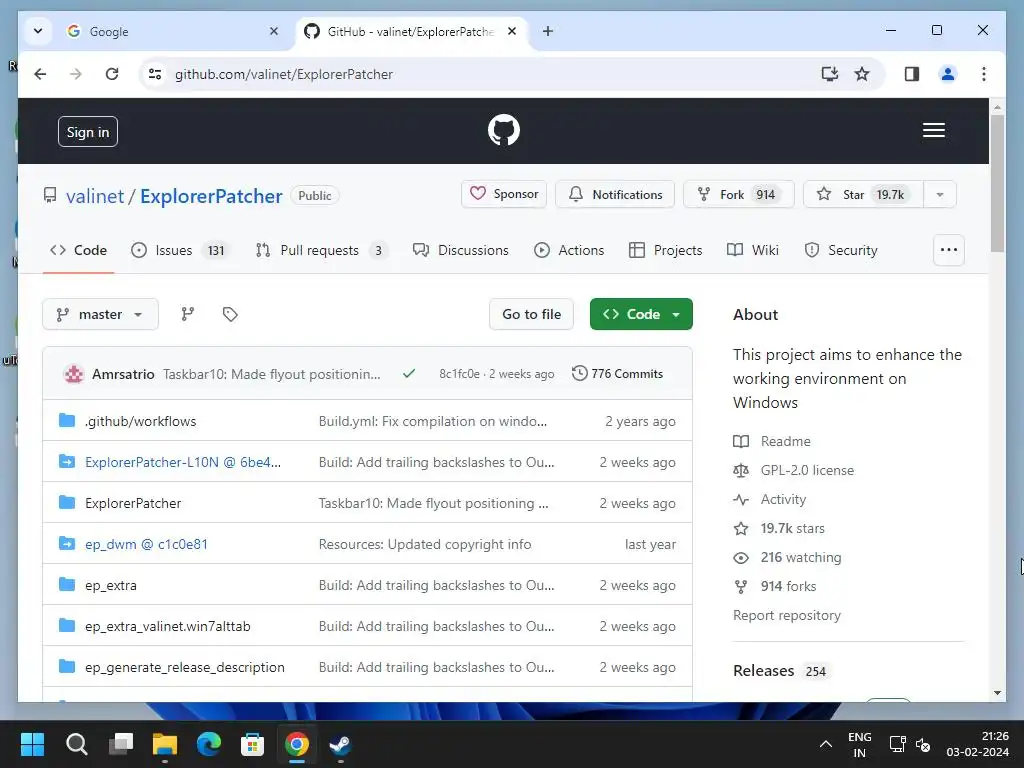Close the Google tab
The height and width of the screenshot is (768, 1024).
click(274, 31)
